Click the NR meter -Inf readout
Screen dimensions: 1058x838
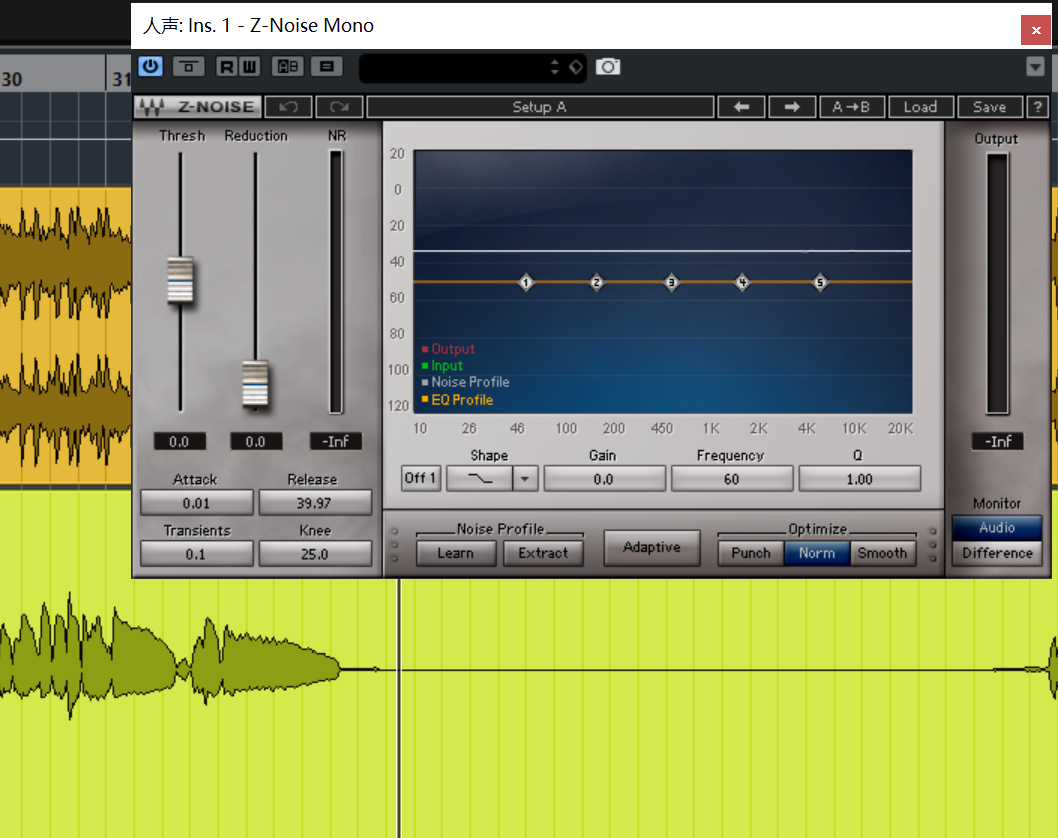pos(335,441)
